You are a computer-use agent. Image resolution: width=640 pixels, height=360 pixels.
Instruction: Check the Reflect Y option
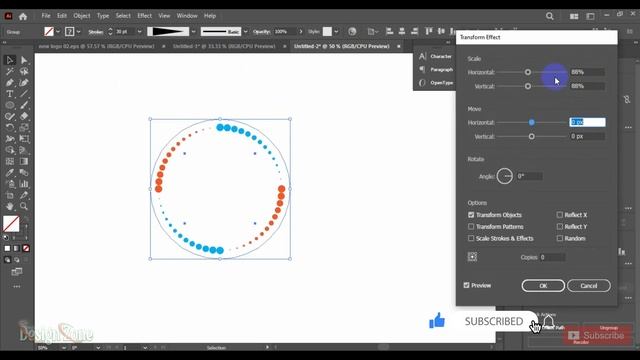pyautogui.click(x=560, y=226)
